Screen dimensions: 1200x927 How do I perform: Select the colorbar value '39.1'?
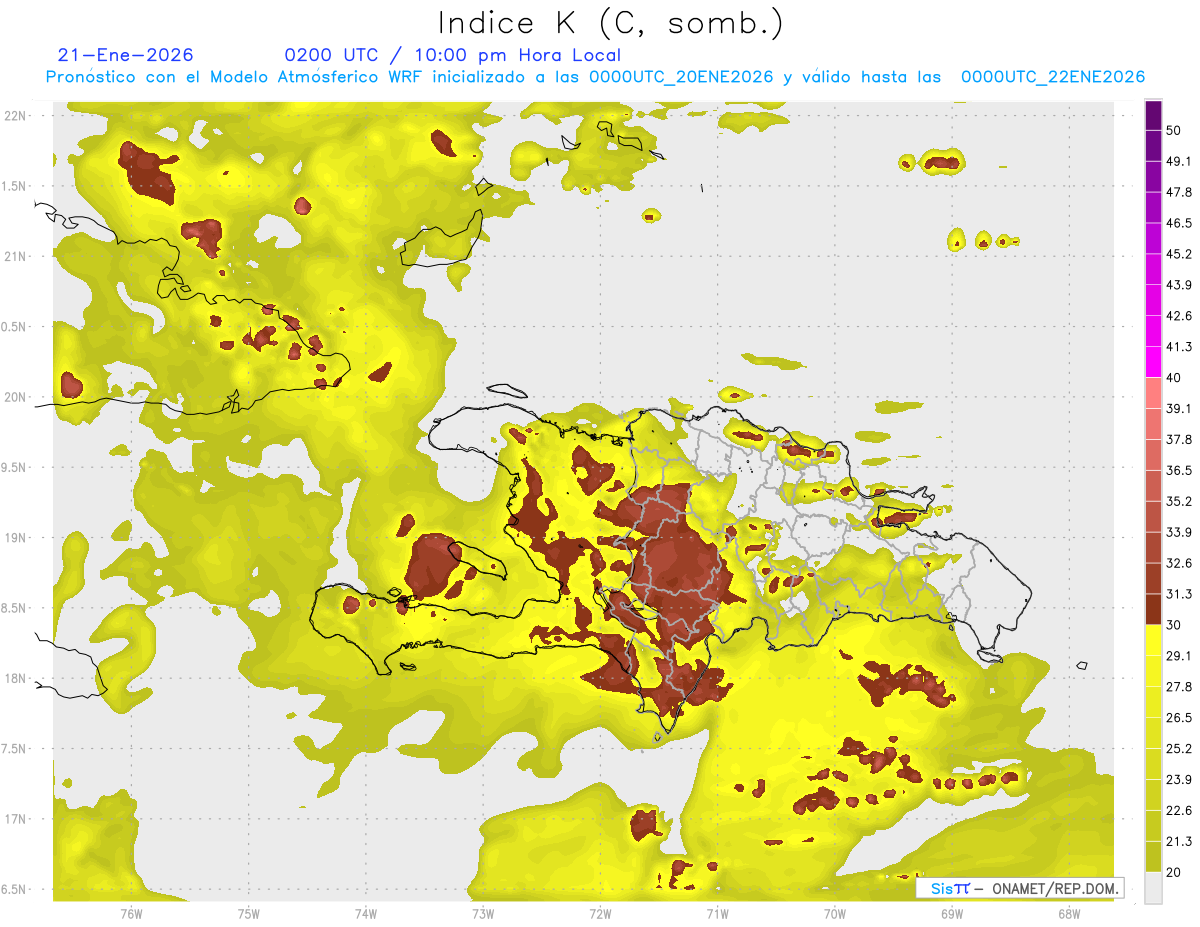pos(1179,409)
